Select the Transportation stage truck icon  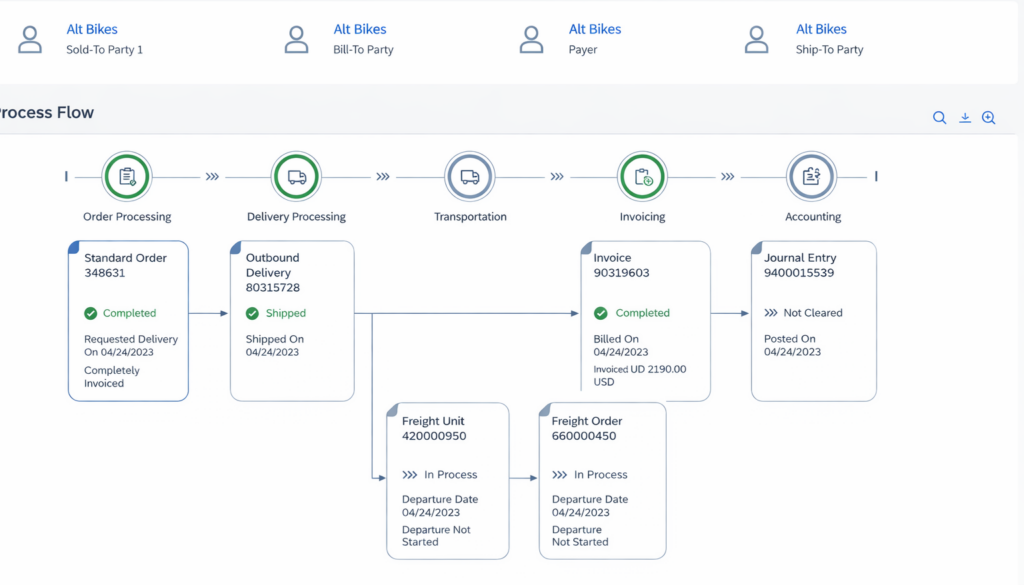[x=470, y=177]
